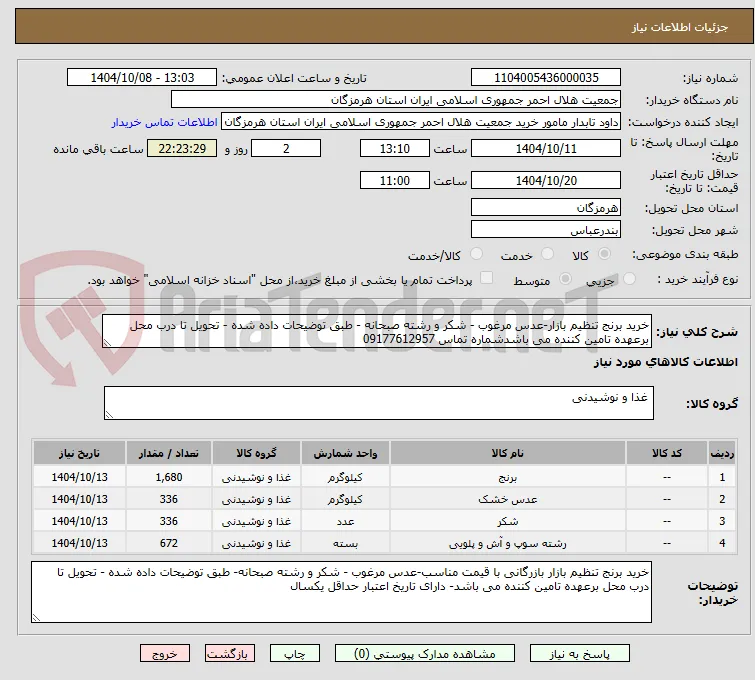
Task: Click the unit cell عدد
Action: click(345, 521)
